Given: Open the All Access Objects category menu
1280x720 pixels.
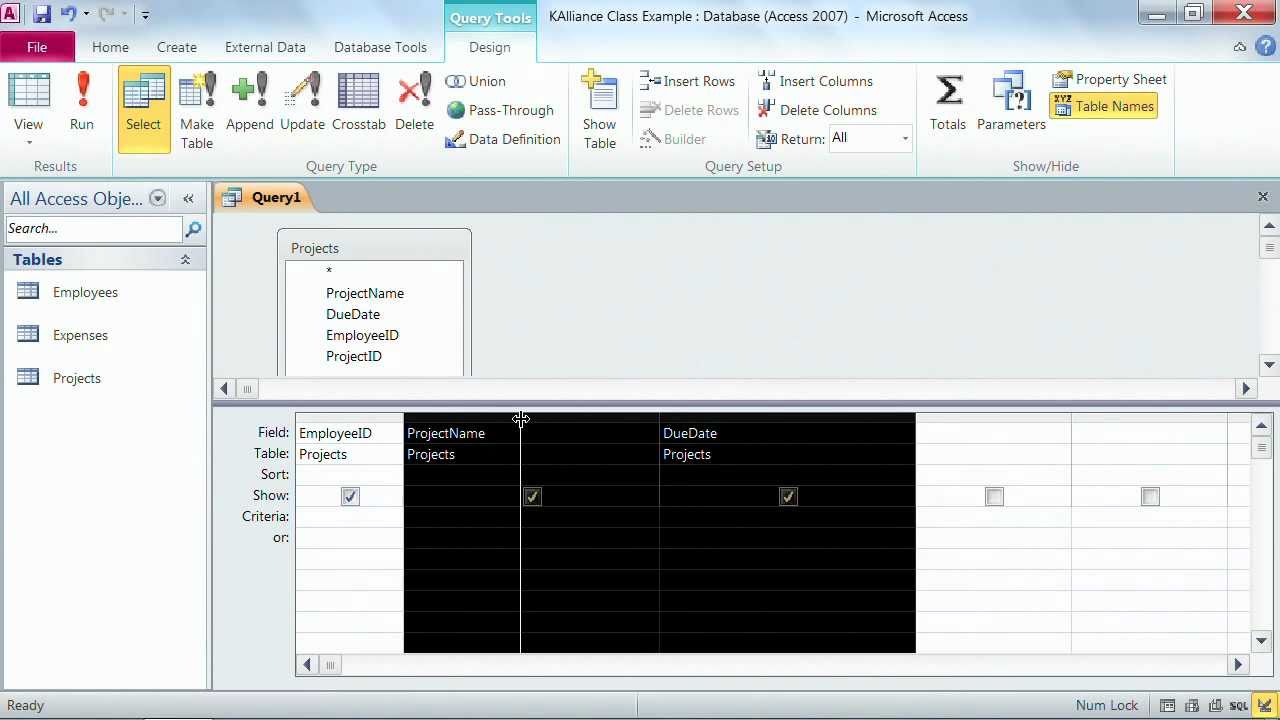Looking at the screenshot, I should click(x=157, y=198).
